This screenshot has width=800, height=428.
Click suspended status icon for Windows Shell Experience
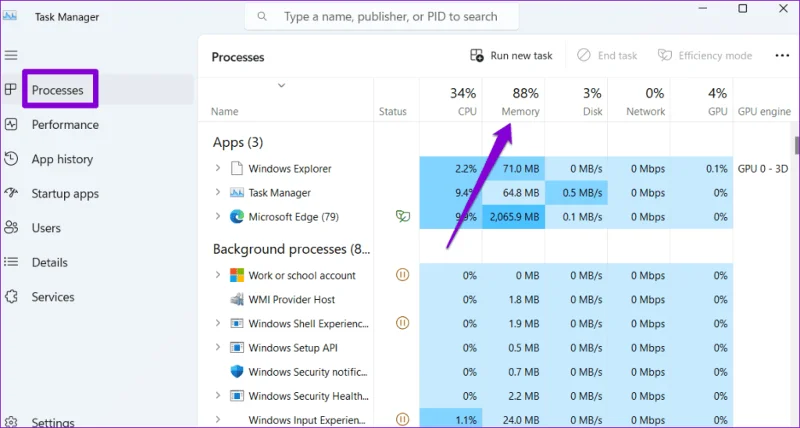(403, 323)
